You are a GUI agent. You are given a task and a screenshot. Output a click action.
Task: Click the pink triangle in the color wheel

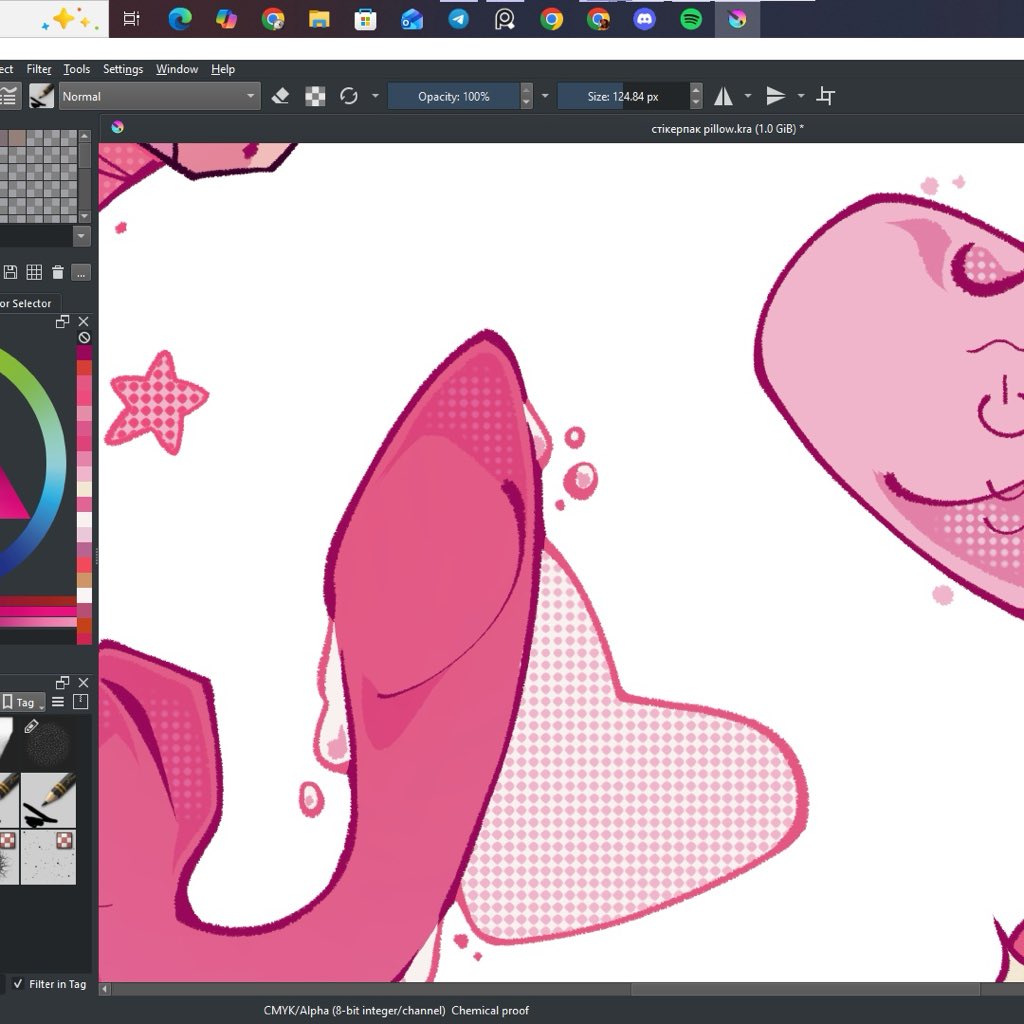(x=12, y=498)
